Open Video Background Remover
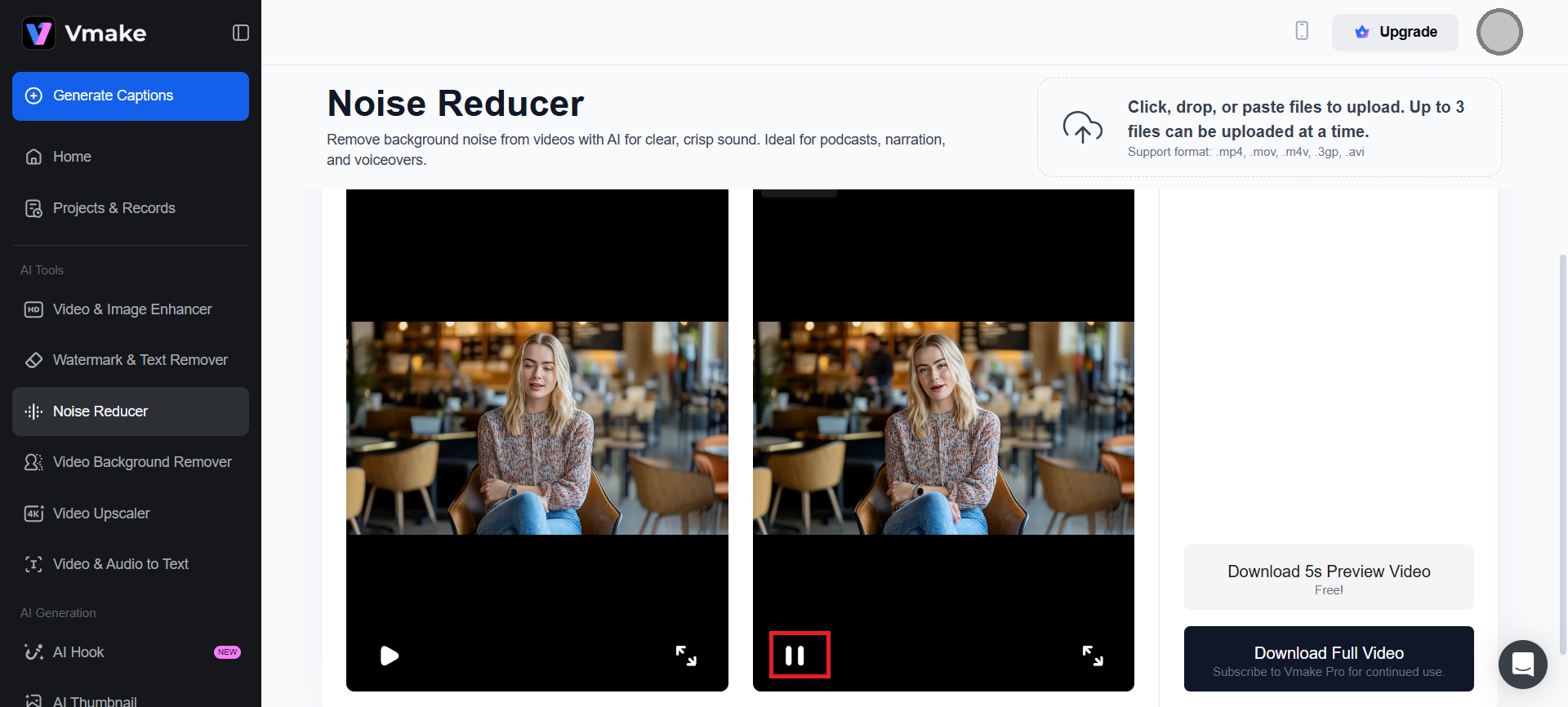This screenshot has height=707, width=1568. [x=142, y=462]
